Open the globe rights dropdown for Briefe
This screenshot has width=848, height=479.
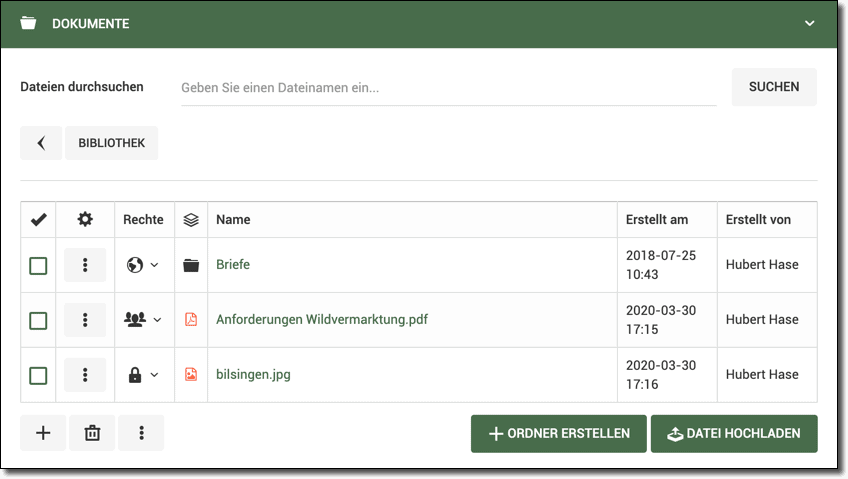tap(143, 265)
